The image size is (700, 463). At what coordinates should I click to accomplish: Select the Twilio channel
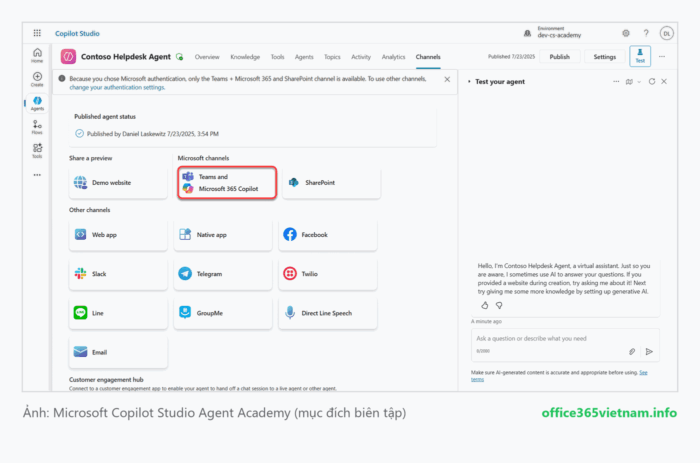pos(328,274)
